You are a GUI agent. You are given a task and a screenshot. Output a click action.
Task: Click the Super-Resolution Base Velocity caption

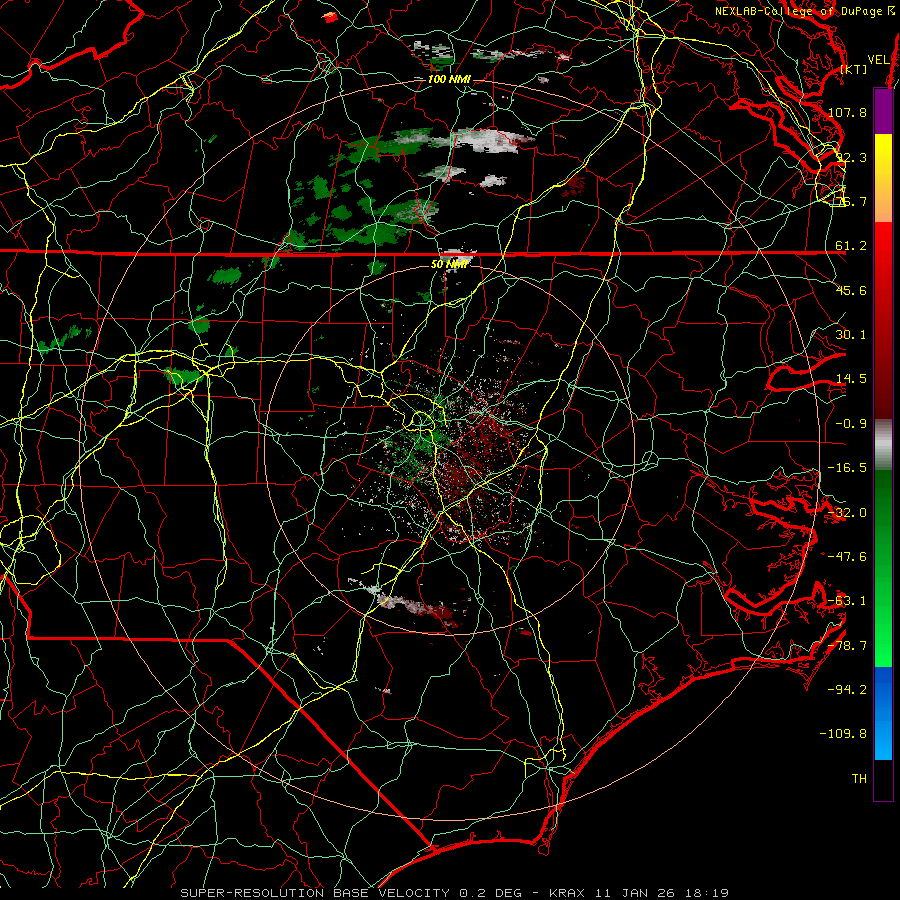click(455, 893)
